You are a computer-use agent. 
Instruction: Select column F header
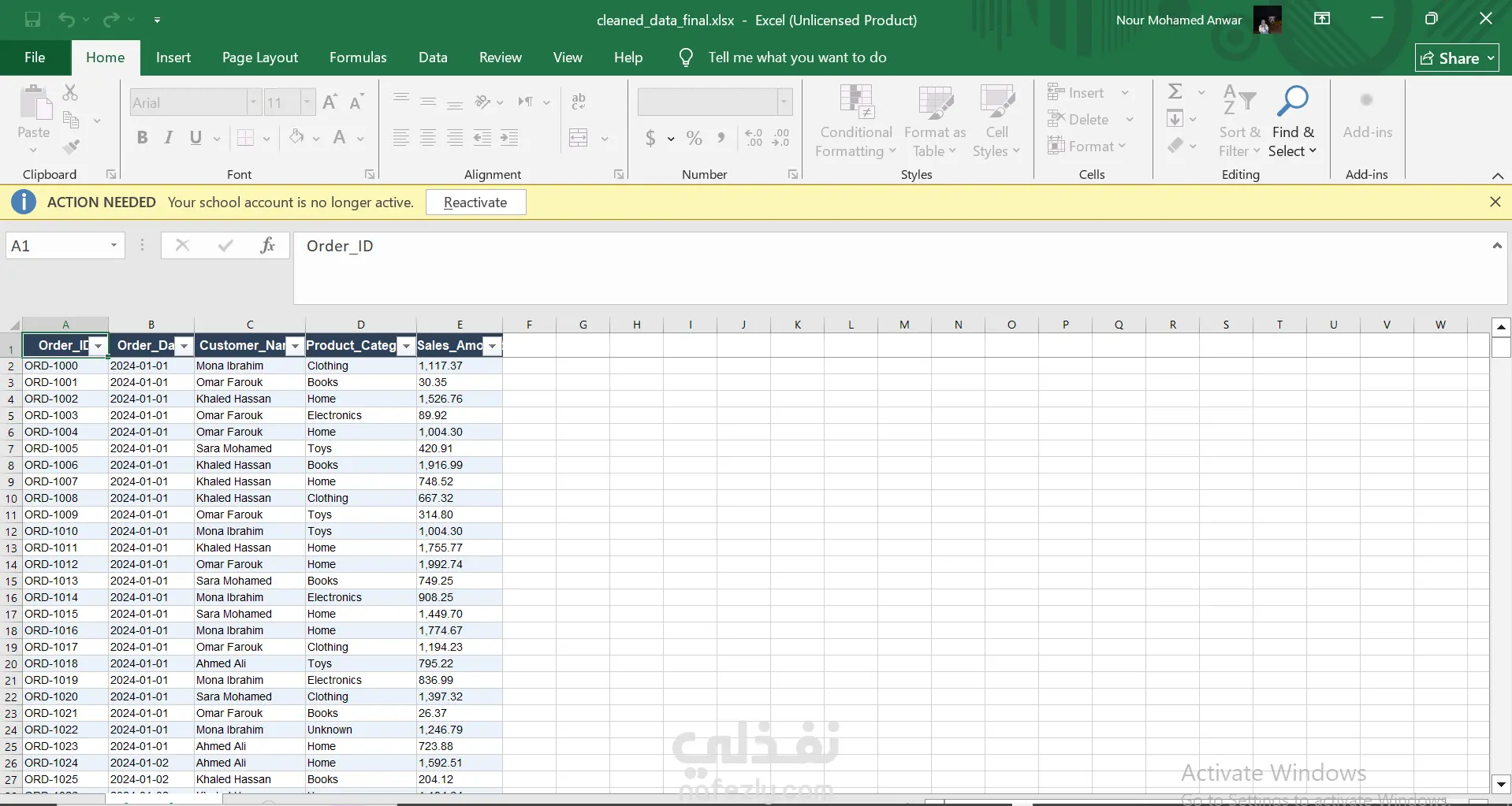click(x=529, y=325)
